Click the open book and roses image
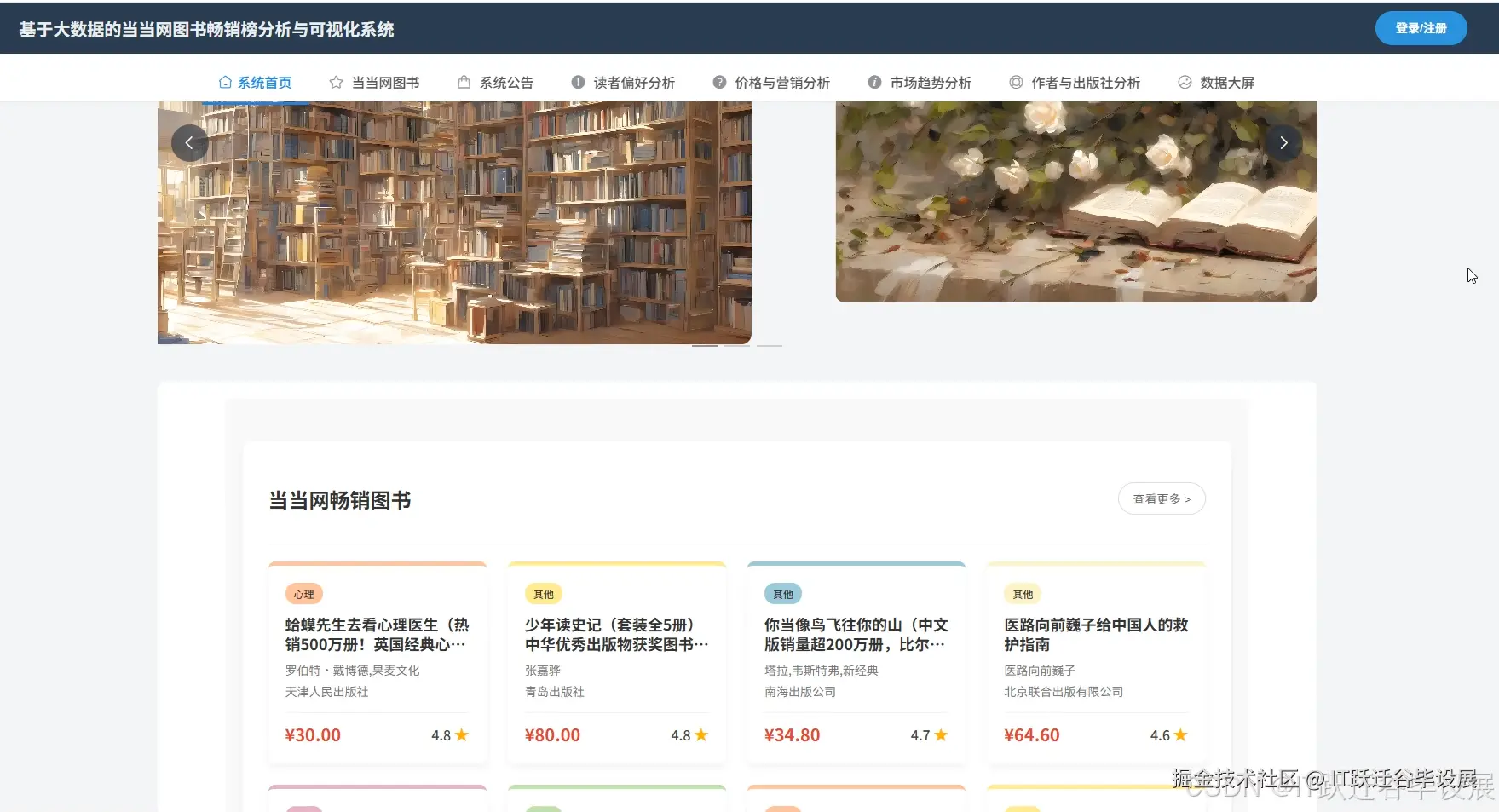 tap(1076, 202)
